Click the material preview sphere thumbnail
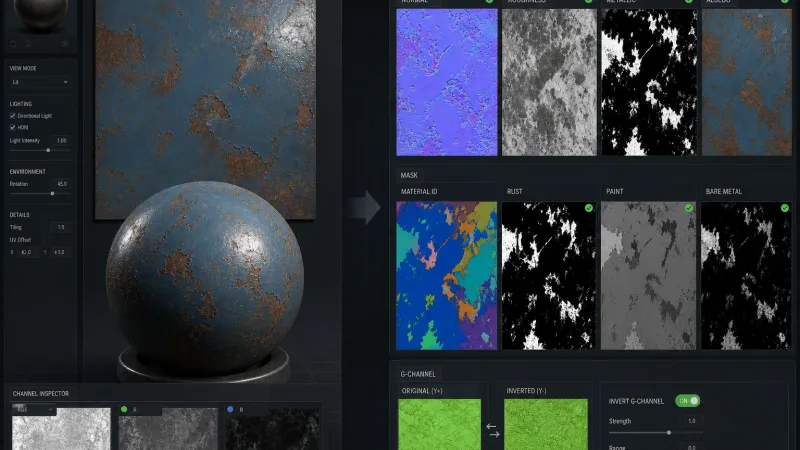This screenshot has width=800, height=450. (41, 14)
